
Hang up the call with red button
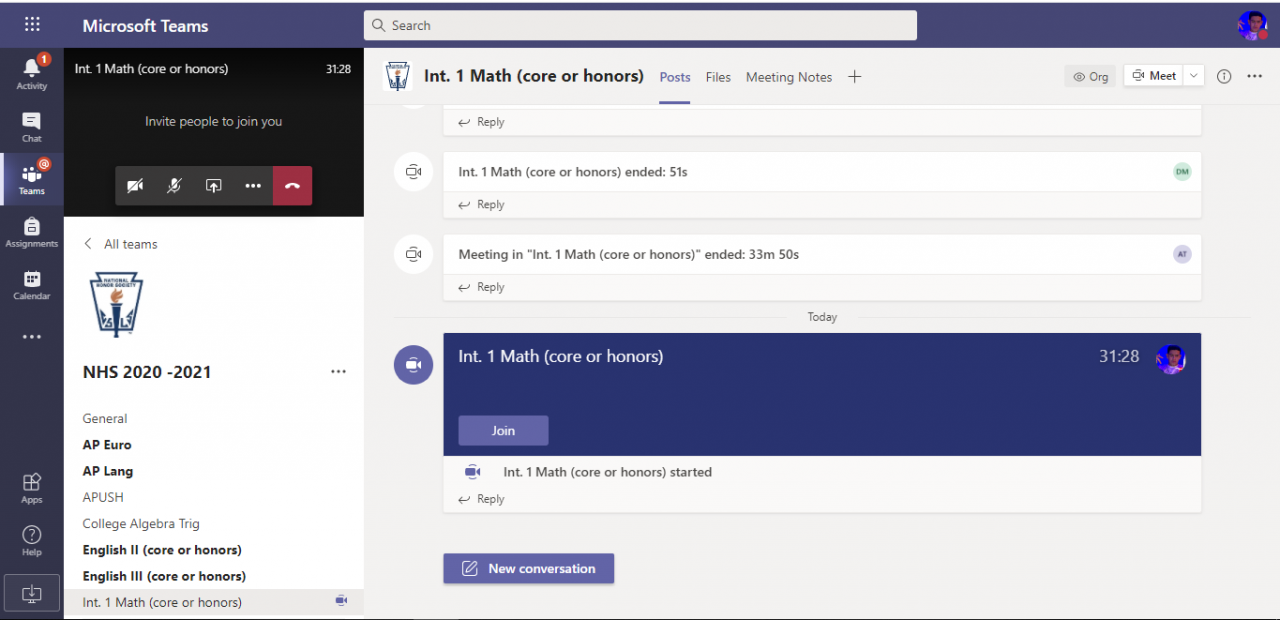pyautogui.click(x=292, y=186)
